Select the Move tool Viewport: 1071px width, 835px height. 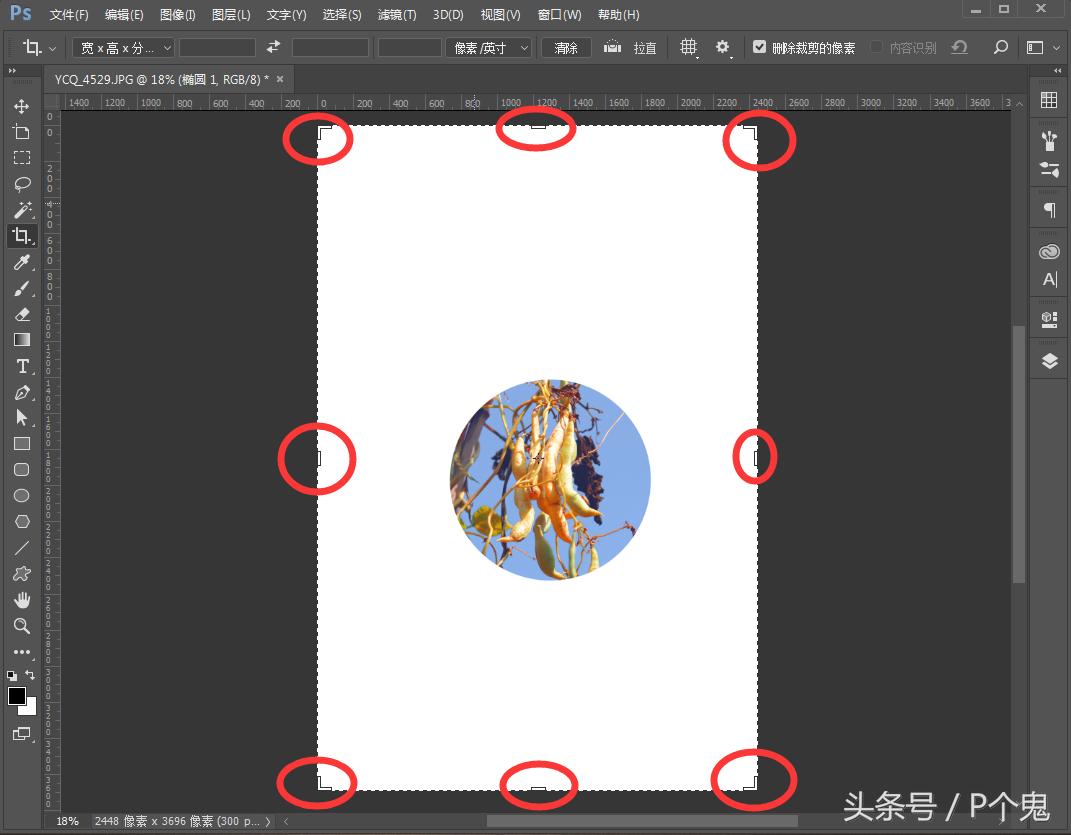[x=22, y=105]
